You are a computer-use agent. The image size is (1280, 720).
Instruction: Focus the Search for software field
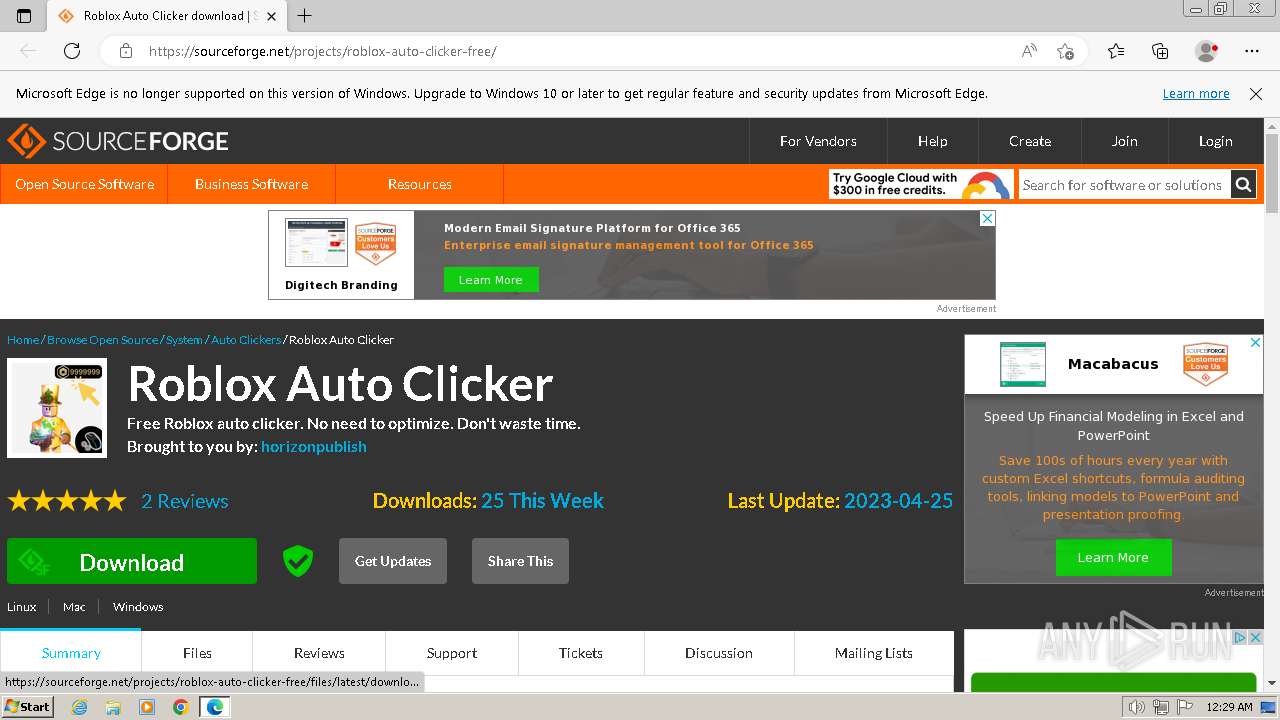[1124, 185]
